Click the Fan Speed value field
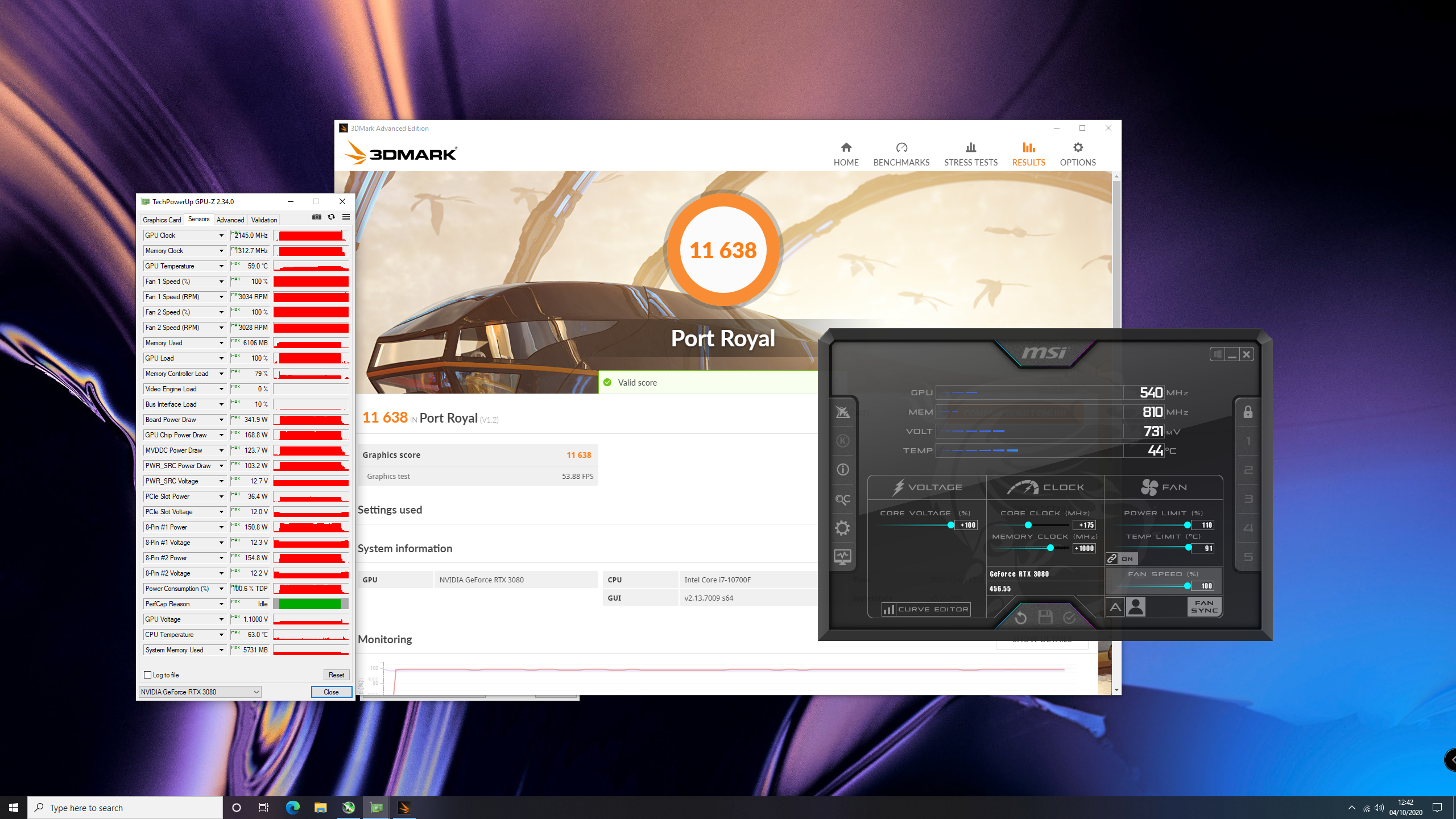The width and height of the screenshot is (1456, 819). coord(1203,586)
